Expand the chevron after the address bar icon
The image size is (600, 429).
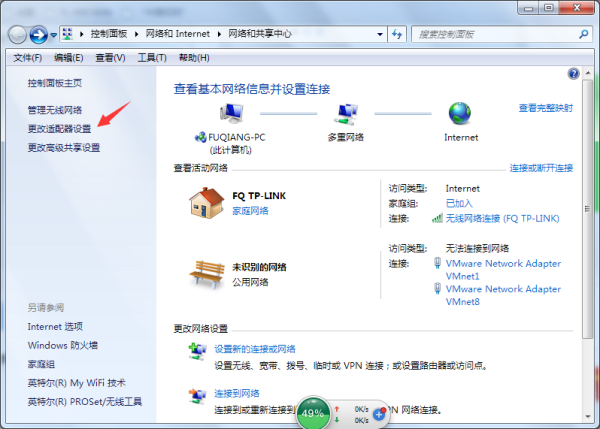(x=82, y=34)
